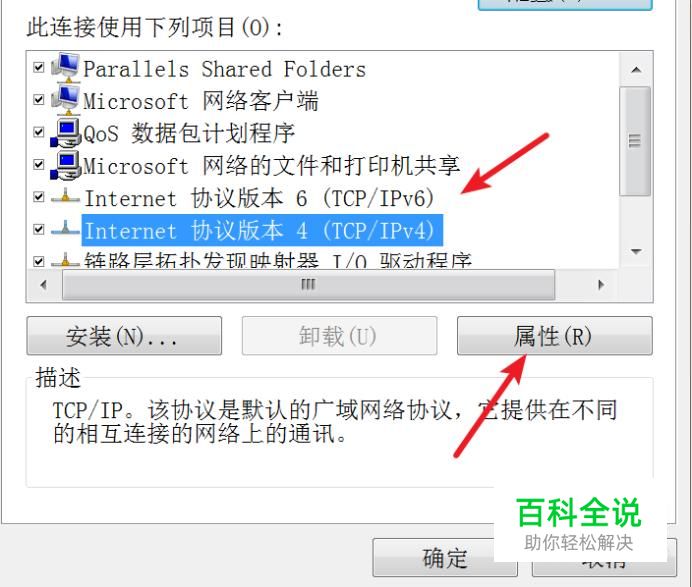Toggle the QoS 数据包计划程序 checkbox
The image size is (692, 587).
pyautogui.click(x=39, y=132)
